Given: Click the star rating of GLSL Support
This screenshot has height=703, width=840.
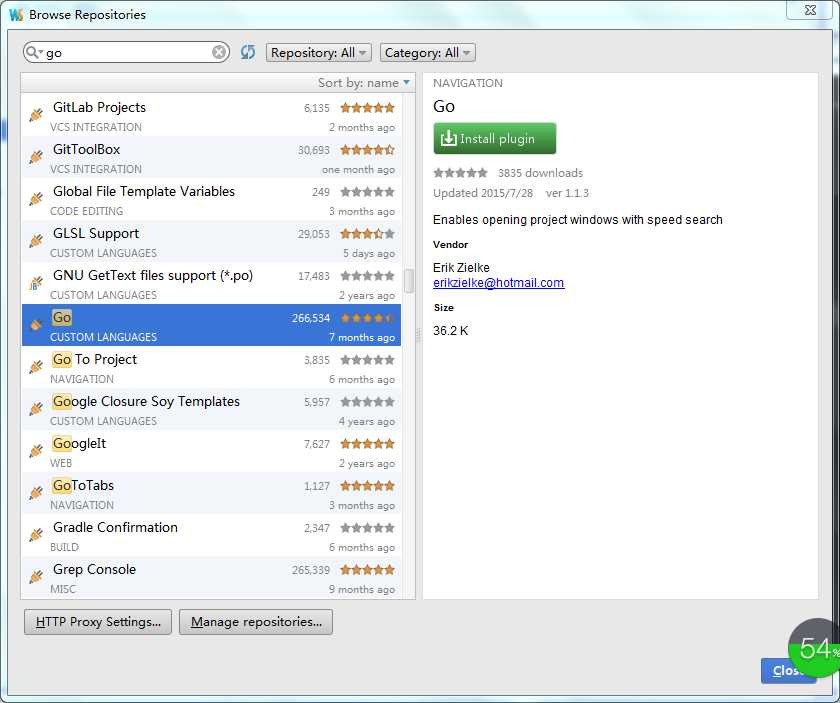Looking at the screenshot, I should [368, 234].
